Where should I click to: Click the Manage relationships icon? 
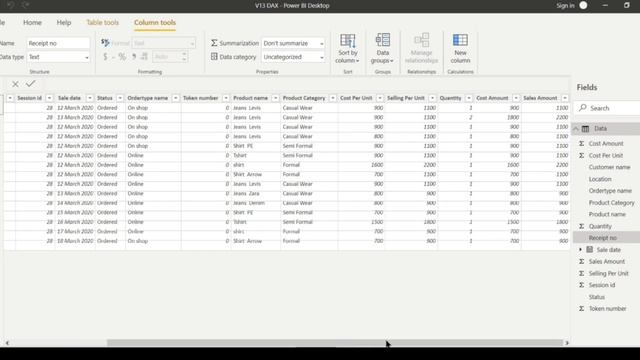pyautogui.click(x=421, y=40)
